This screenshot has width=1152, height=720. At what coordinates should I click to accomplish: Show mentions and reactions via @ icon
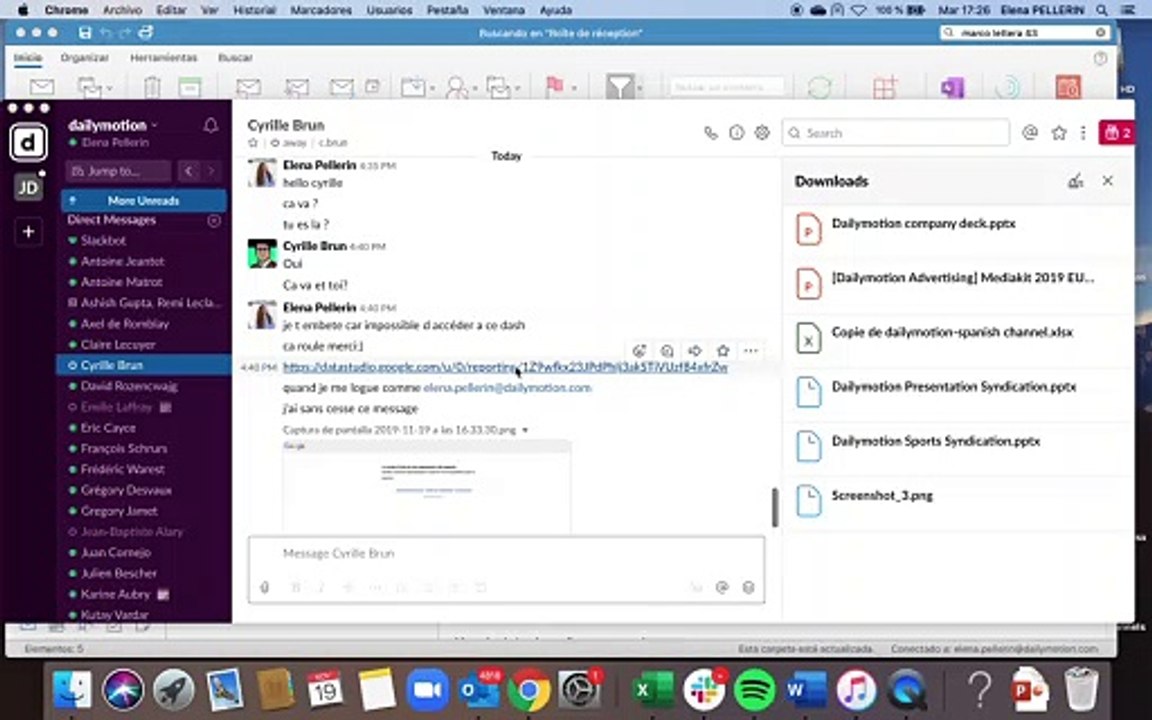1030,133
